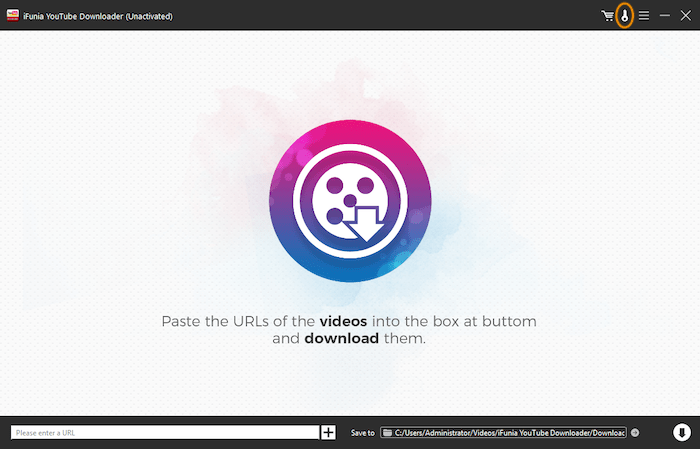700x449 pixels.
Task: Open output folder via small arrow icon
Action: click(x=635, y=433)
